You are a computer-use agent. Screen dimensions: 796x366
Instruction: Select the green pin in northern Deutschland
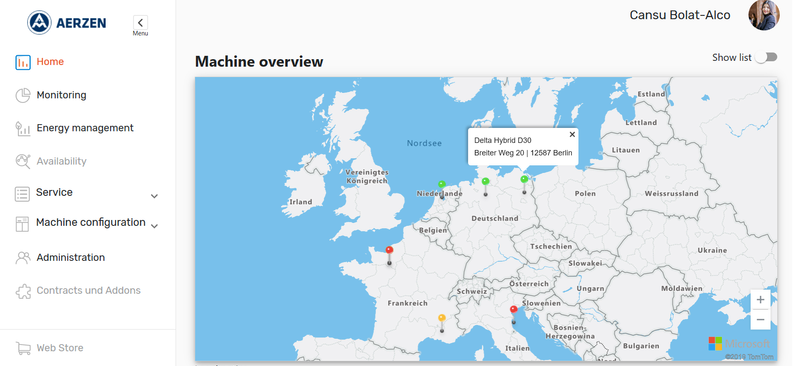point(485,181)
